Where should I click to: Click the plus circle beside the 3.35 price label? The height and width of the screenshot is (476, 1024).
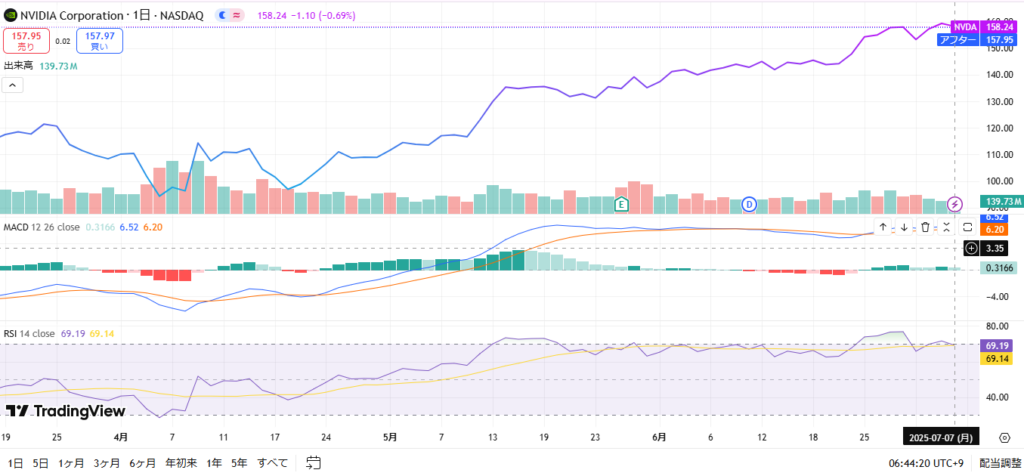972,248
